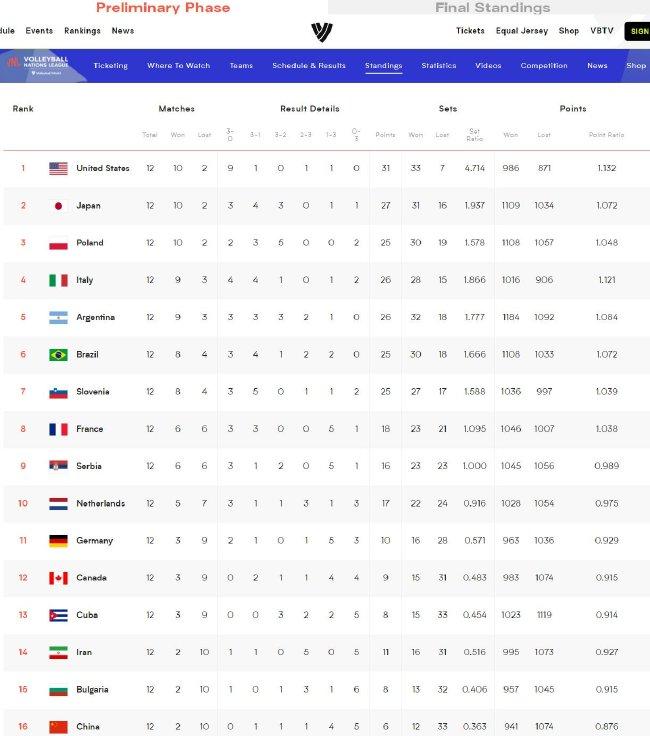Switch to the Preliminary Phase tab

point(163,8)
